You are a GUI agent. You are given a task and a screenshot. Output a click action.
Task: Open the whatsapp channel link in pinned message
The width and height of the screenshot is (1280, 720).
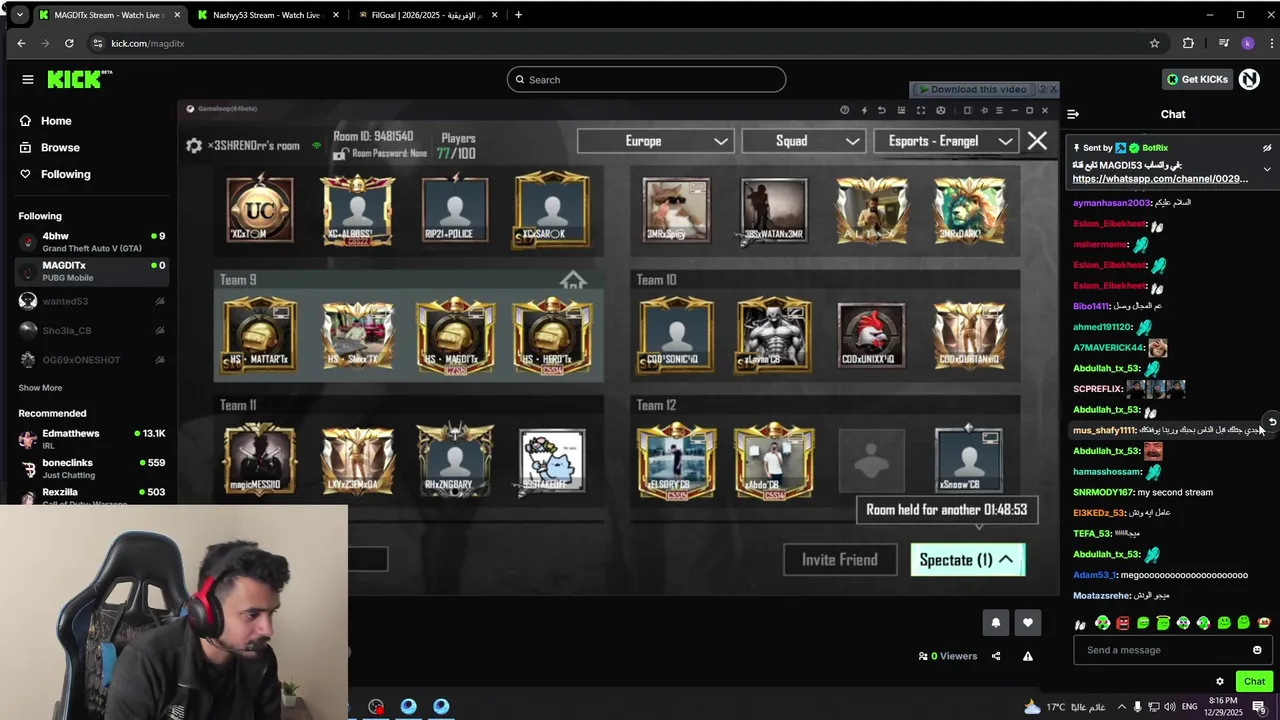click(x=1160, y=179)
